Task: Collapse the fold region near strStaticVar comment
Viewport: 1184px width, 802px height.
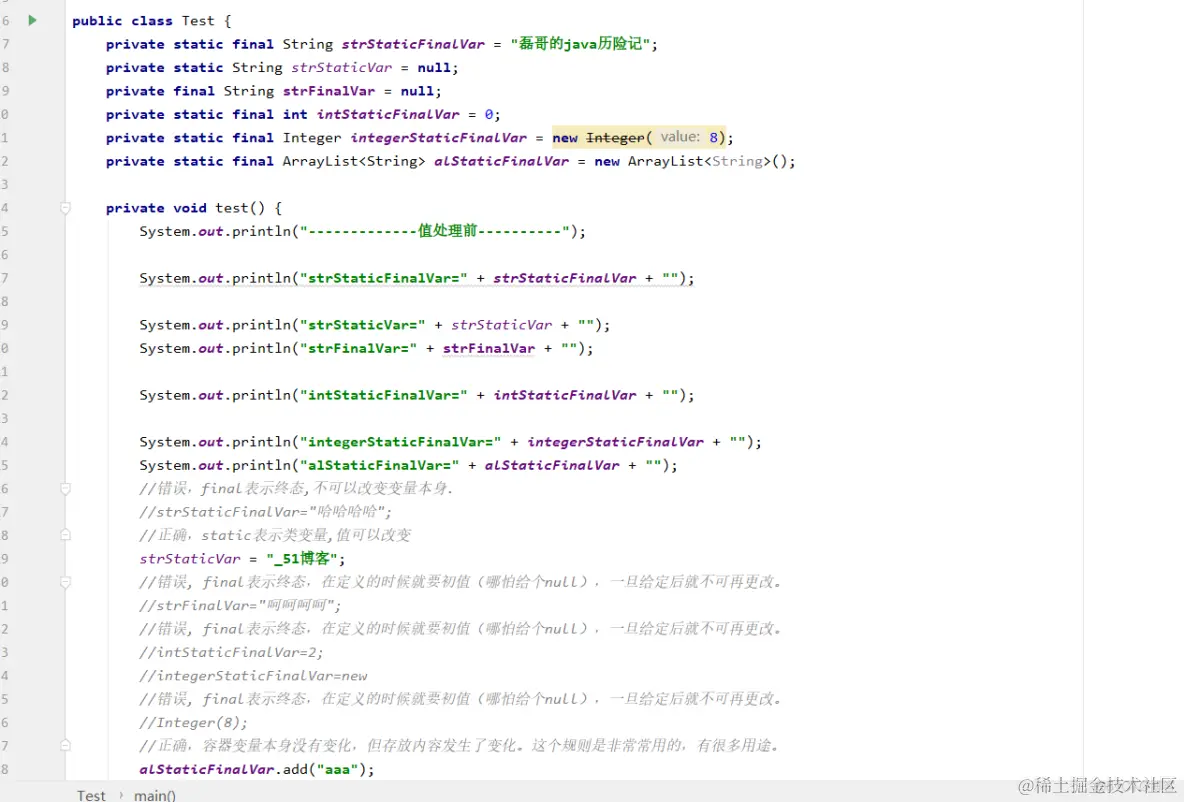Action: point(65,534)
